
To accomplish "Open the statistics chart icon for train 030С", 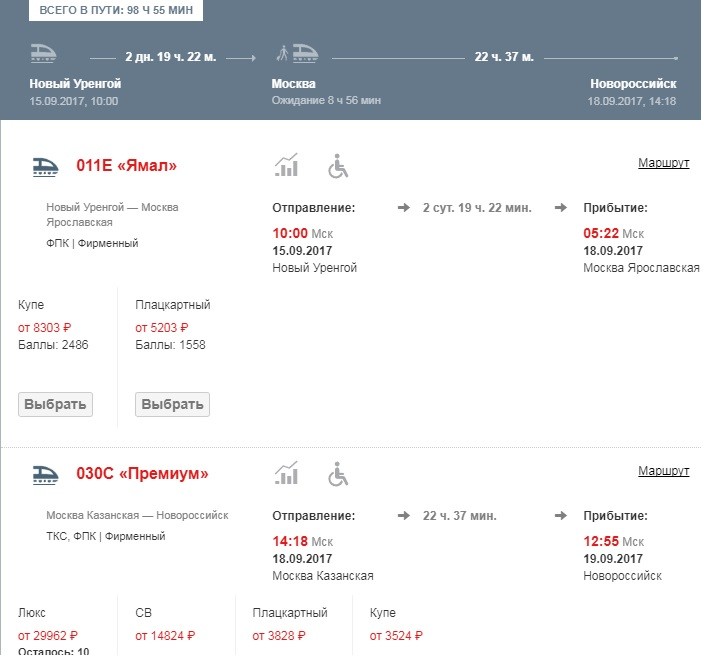I will pyautogui.click(x=287, y=473).
